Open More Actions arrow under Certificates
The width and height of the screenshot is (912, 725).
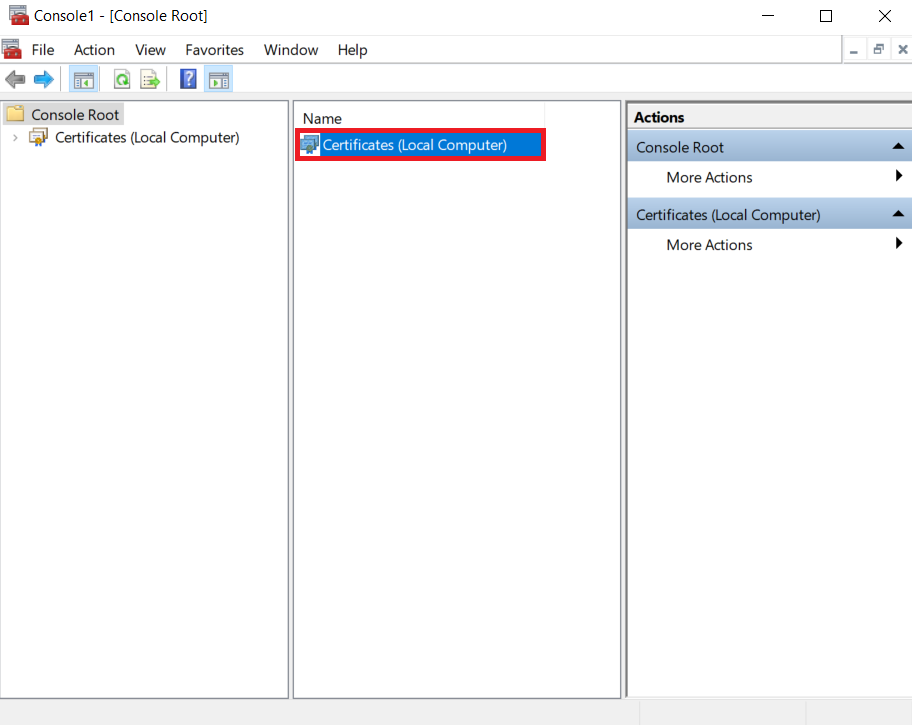point(899,243)
